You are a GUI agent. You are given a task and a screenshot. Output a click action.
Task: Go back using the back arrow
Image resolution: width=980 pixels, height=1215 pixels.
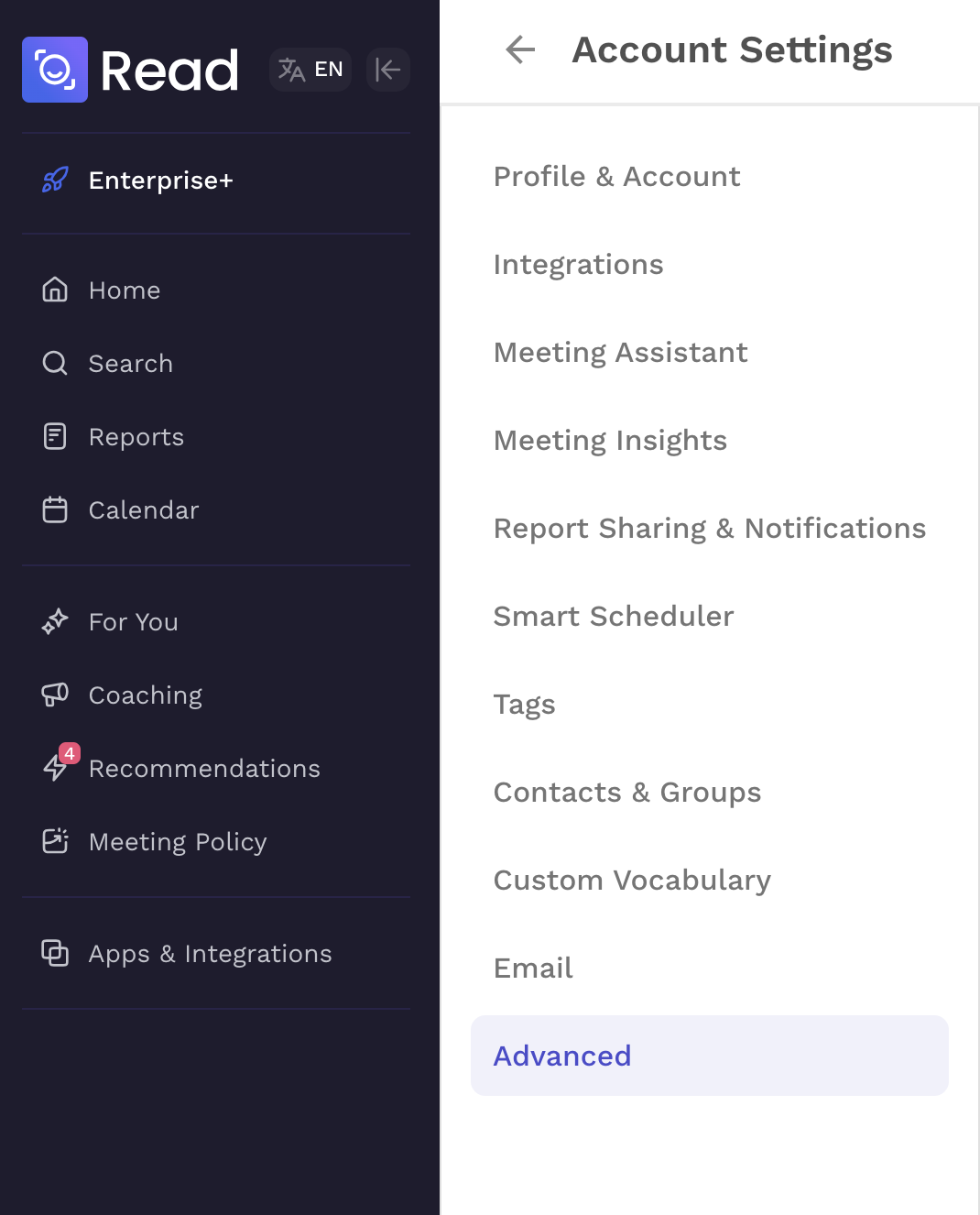[520, 49]
